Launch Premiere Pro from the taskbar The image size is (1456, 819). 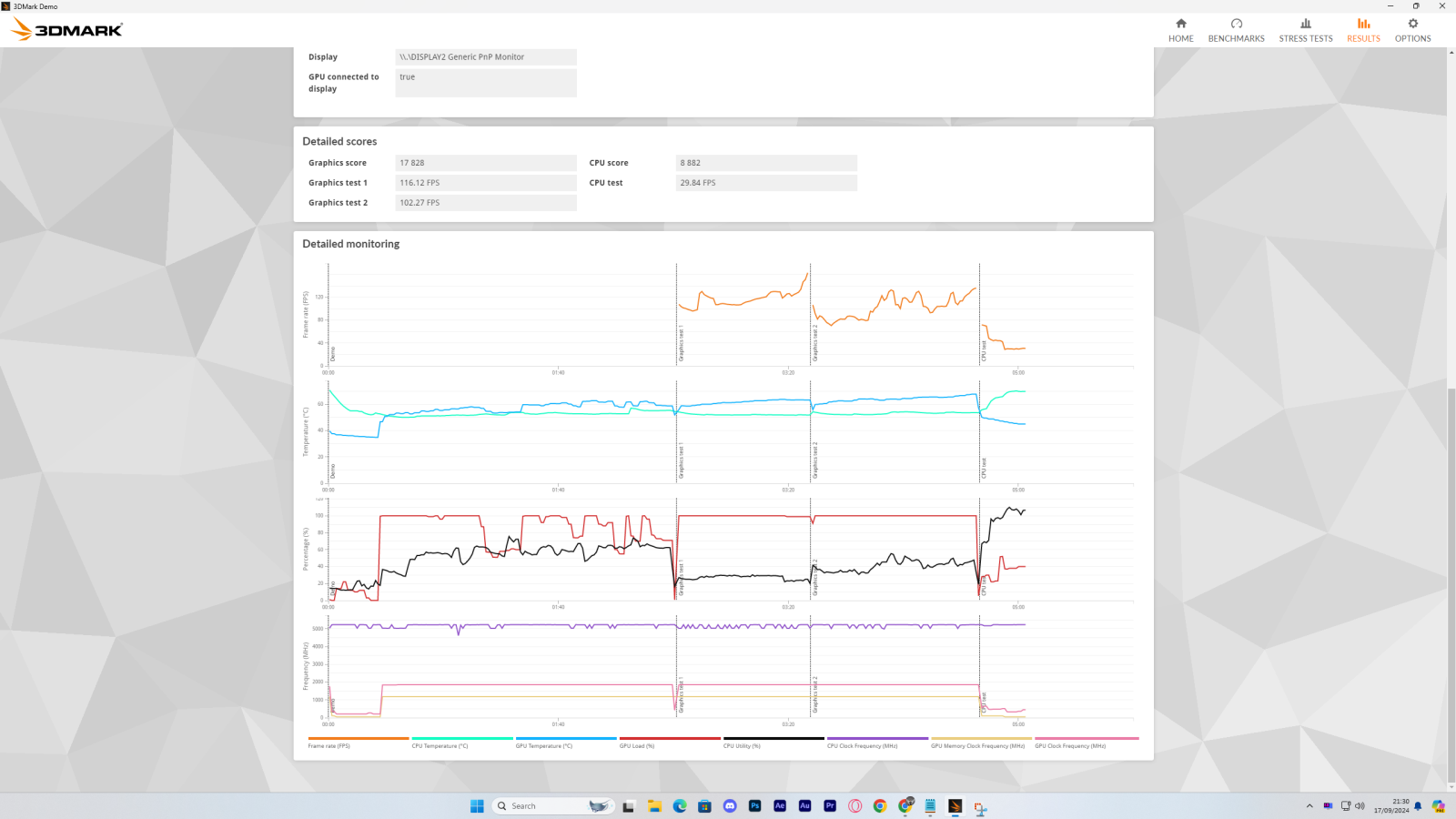click(830, 806)
